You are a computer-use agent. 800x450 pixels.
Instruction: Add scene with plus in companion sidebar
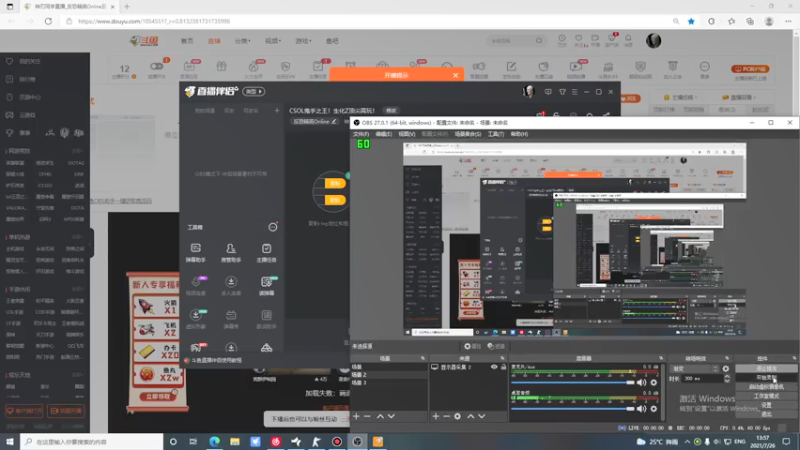tap(277, 110)
